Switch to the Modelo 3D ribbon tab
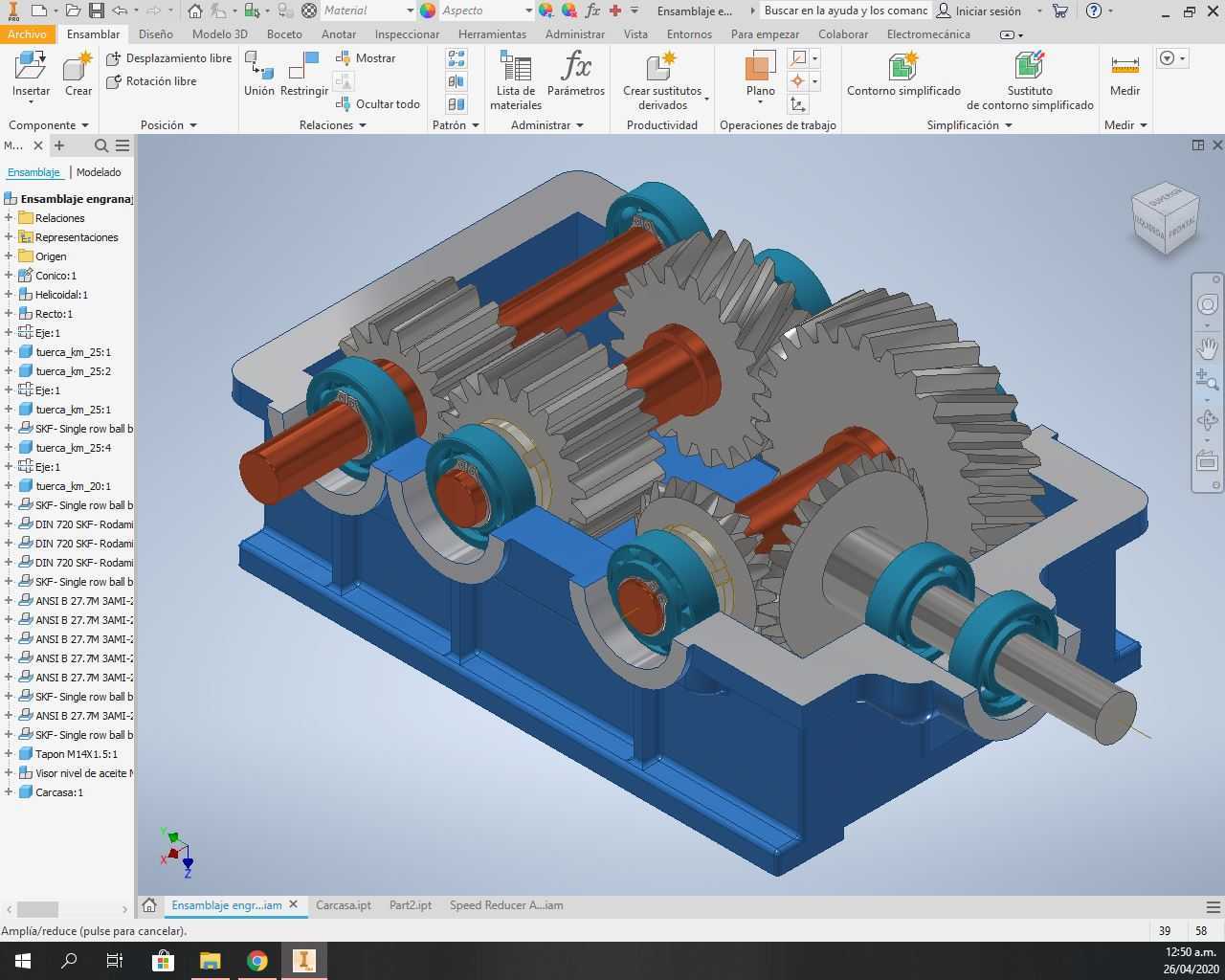 (219, 33)
